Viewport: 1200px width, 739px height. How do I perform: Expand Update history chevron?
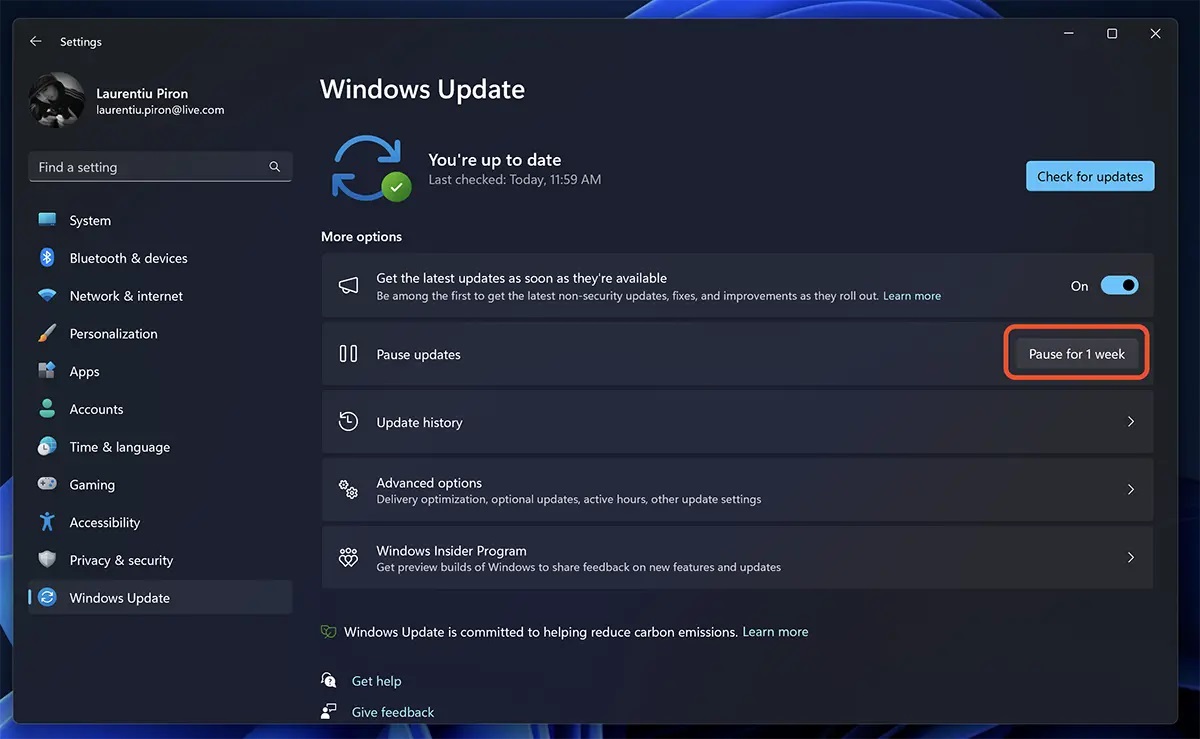coord(1131,422)
